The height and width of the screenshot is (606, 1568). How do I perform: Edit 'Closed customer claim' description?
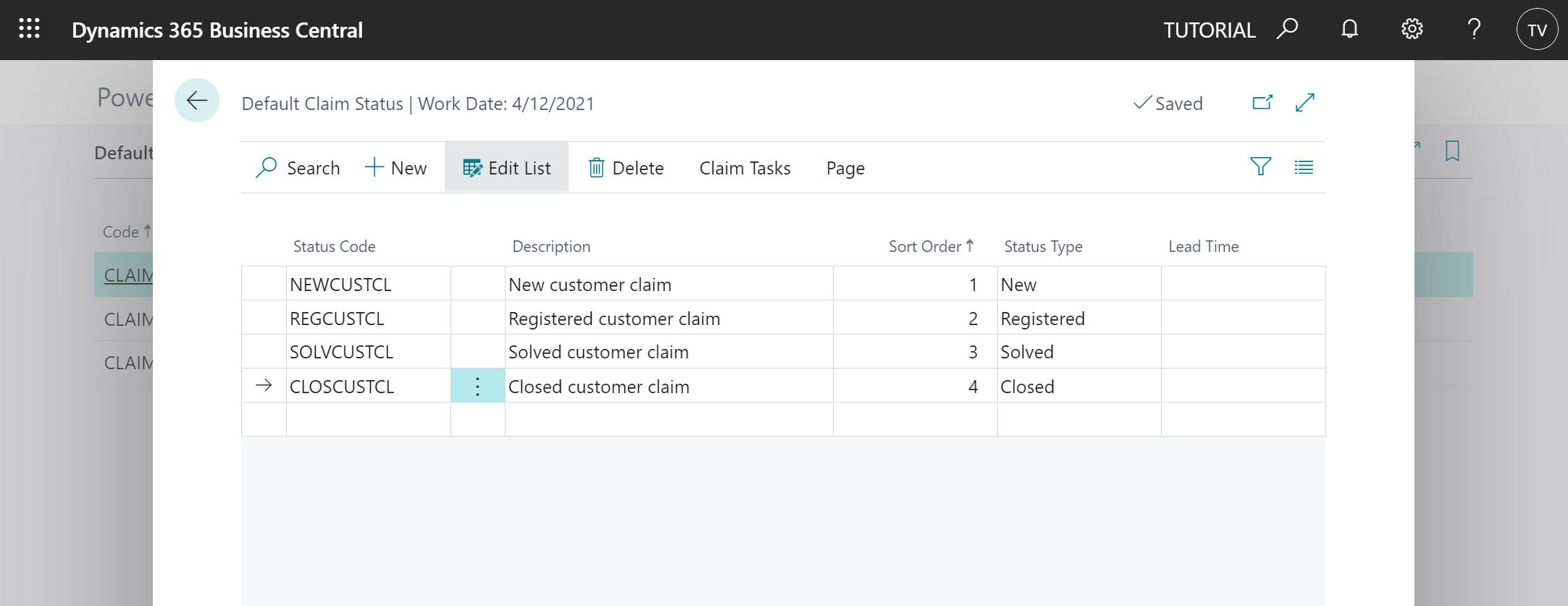(x=668, y=386)
